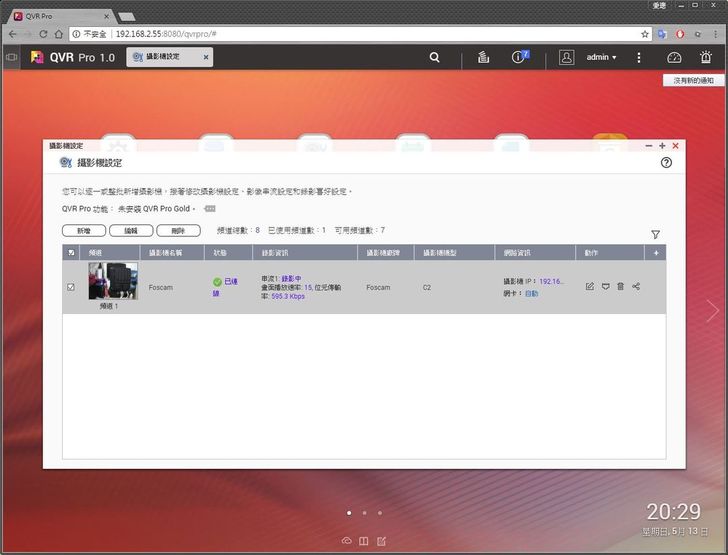
Task: Switch to the 攝影機設定 taskbar tab
Action: click(x=167, y=58)
